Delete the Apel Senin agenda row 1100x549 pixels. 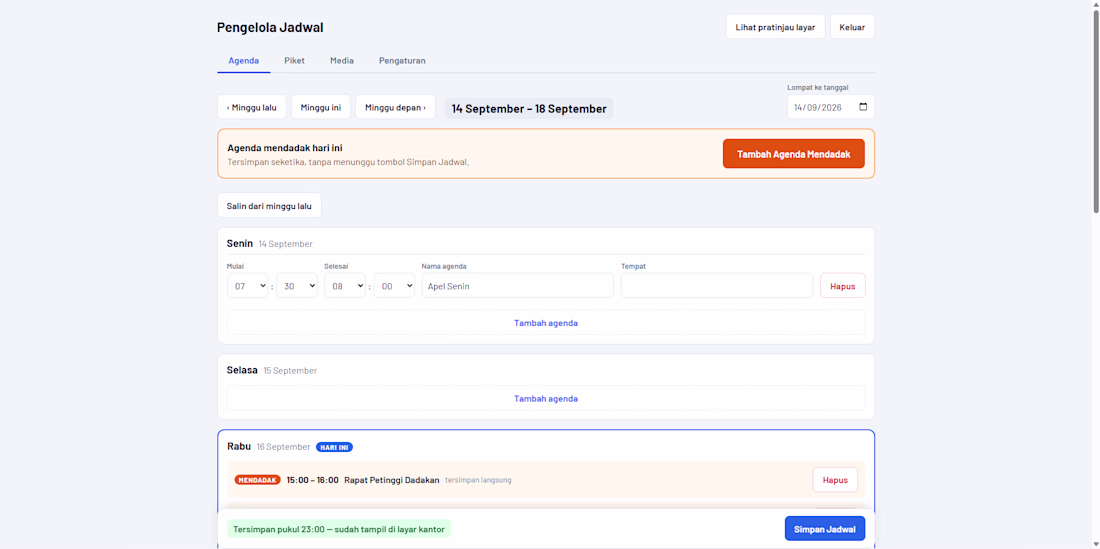[843, 285]
